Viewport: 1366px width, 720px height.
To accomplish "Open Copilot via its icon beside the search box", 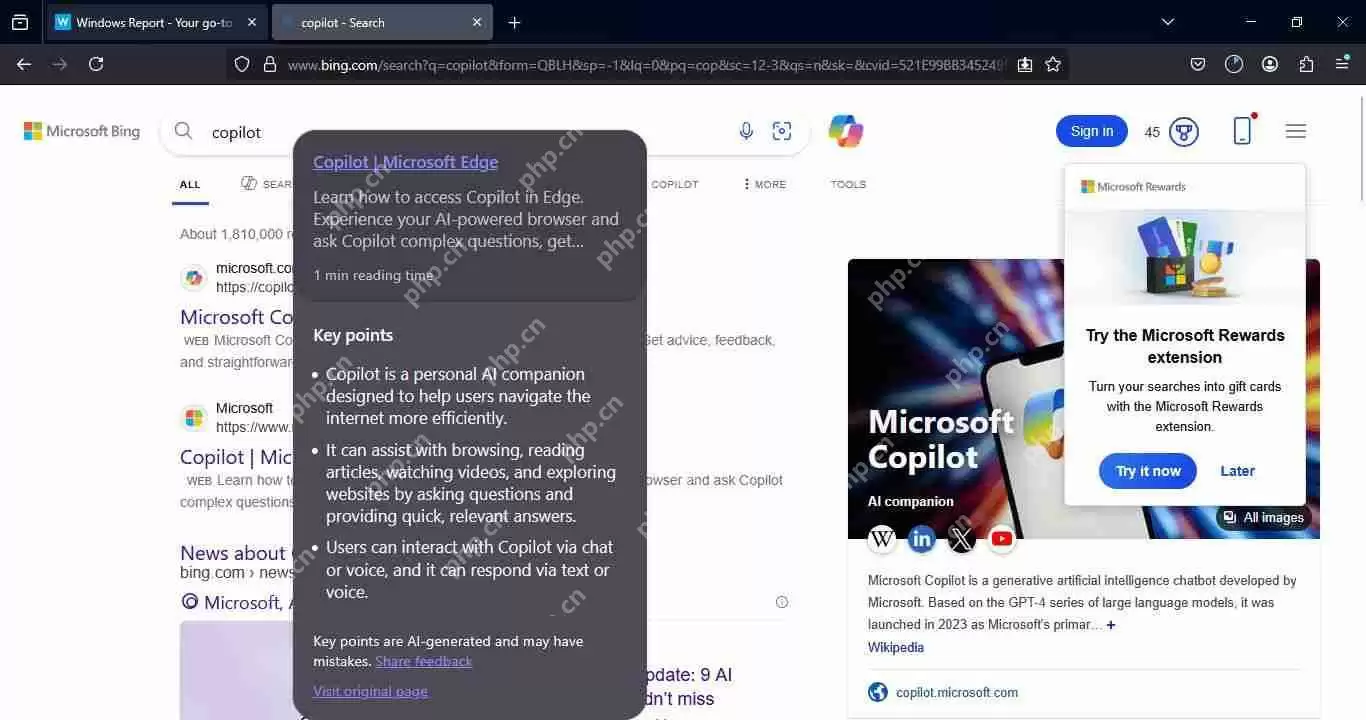I will [x=845, y=131].
